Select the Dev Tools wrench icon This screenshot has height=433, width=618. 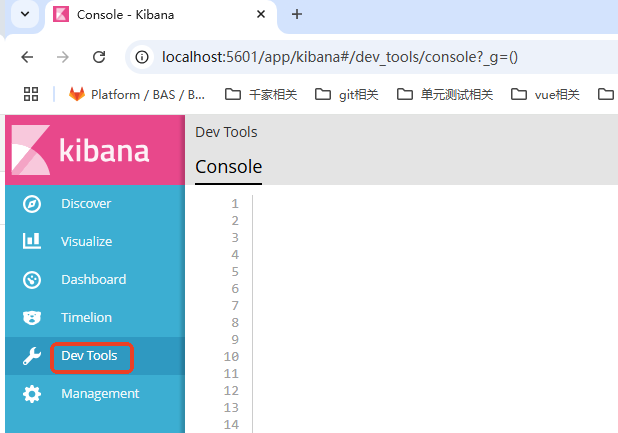point(32,356)
